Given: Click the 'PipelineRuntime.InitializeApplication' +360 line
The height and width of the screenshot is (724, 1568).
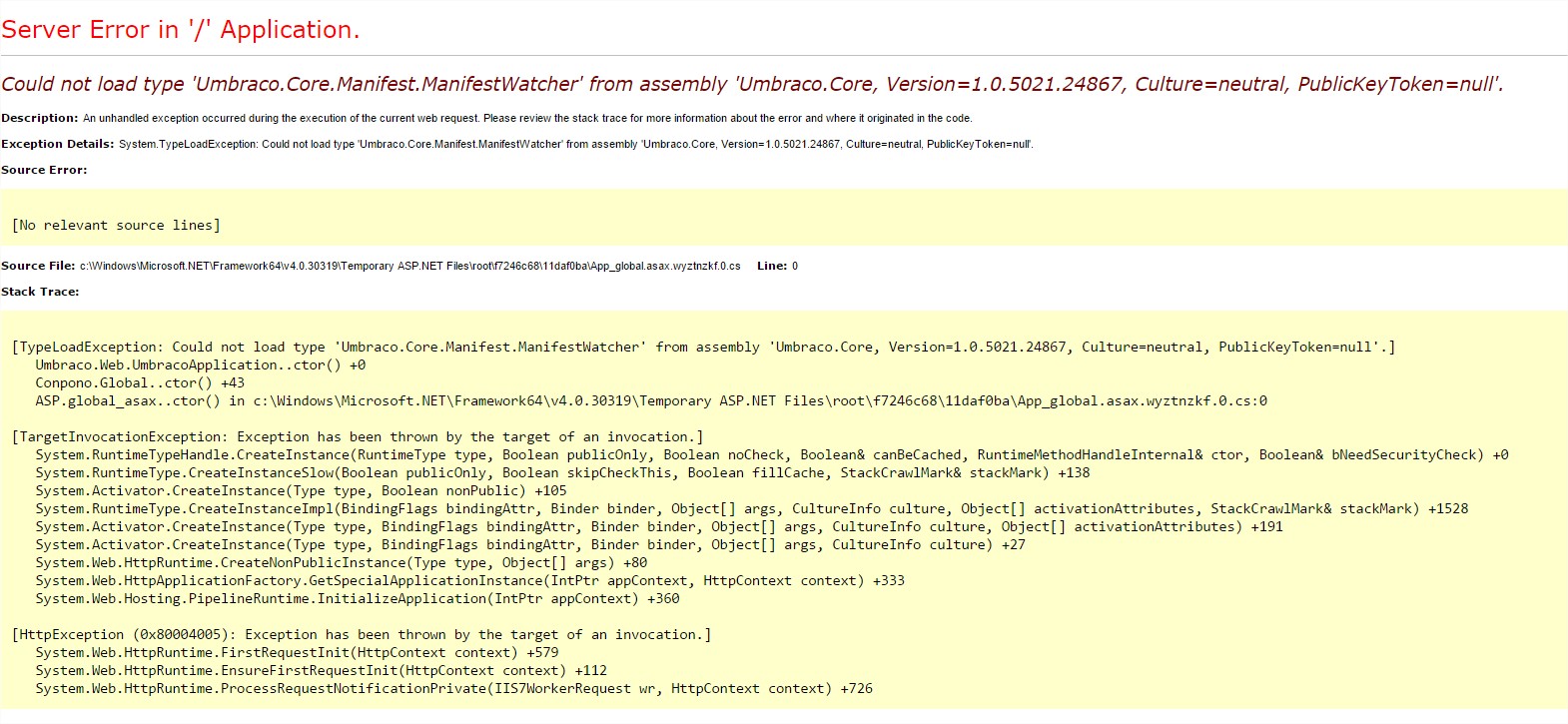Looking at the screenshot, I should point(358,599).
